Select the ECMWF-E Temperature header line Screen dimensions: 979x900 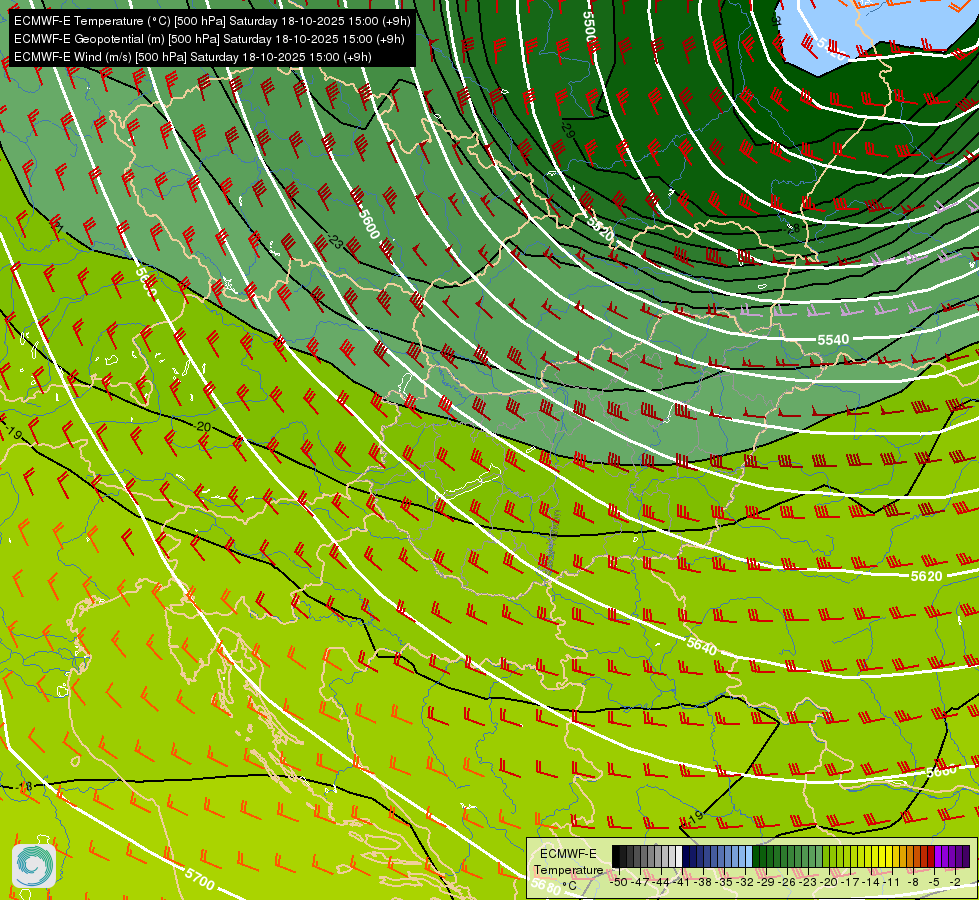(x=212, y=21)
